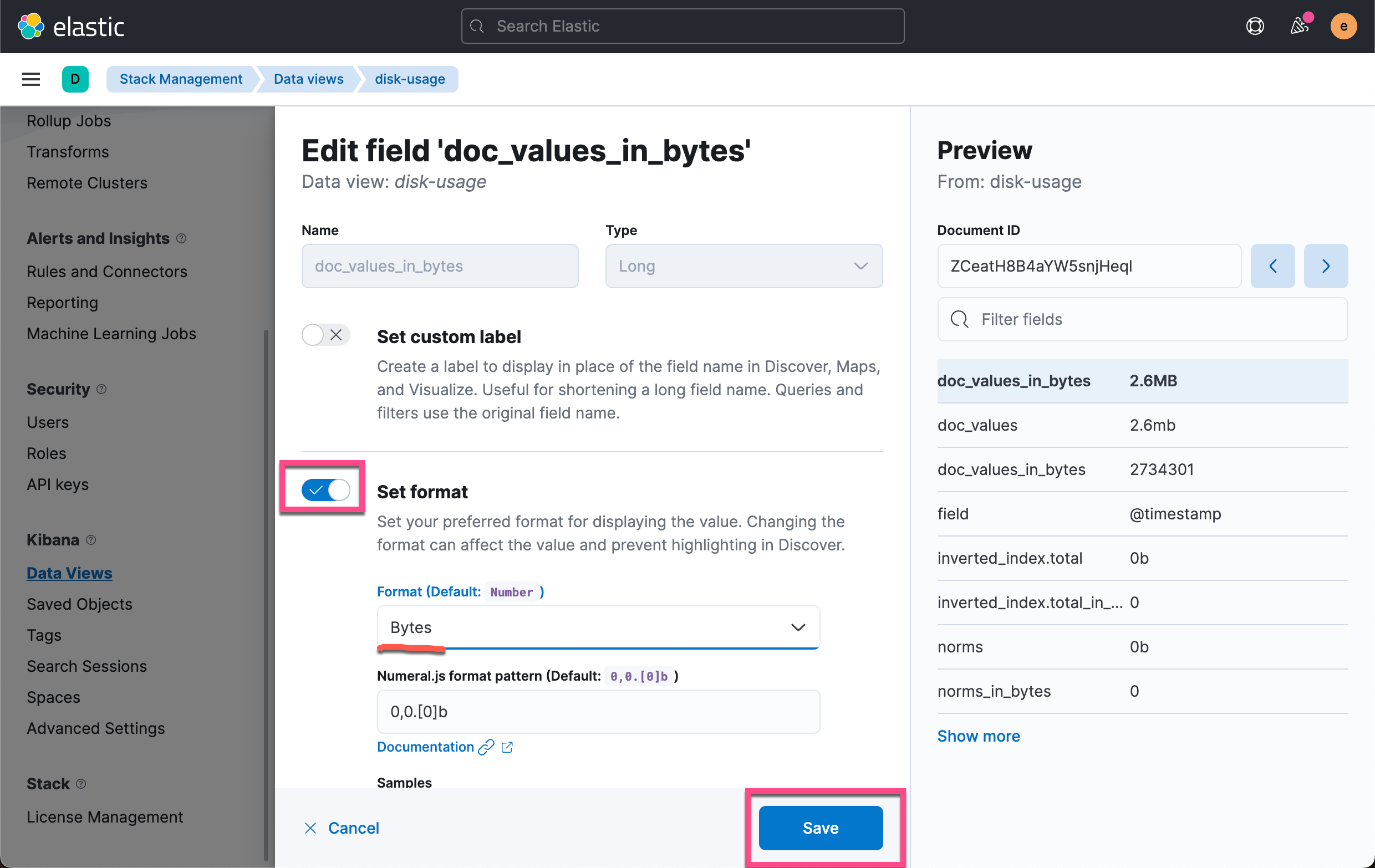Open Documentation in a new window via external-link icon
The height and width of the screenshot is (868, 1375).
click(x=507, y=747)
